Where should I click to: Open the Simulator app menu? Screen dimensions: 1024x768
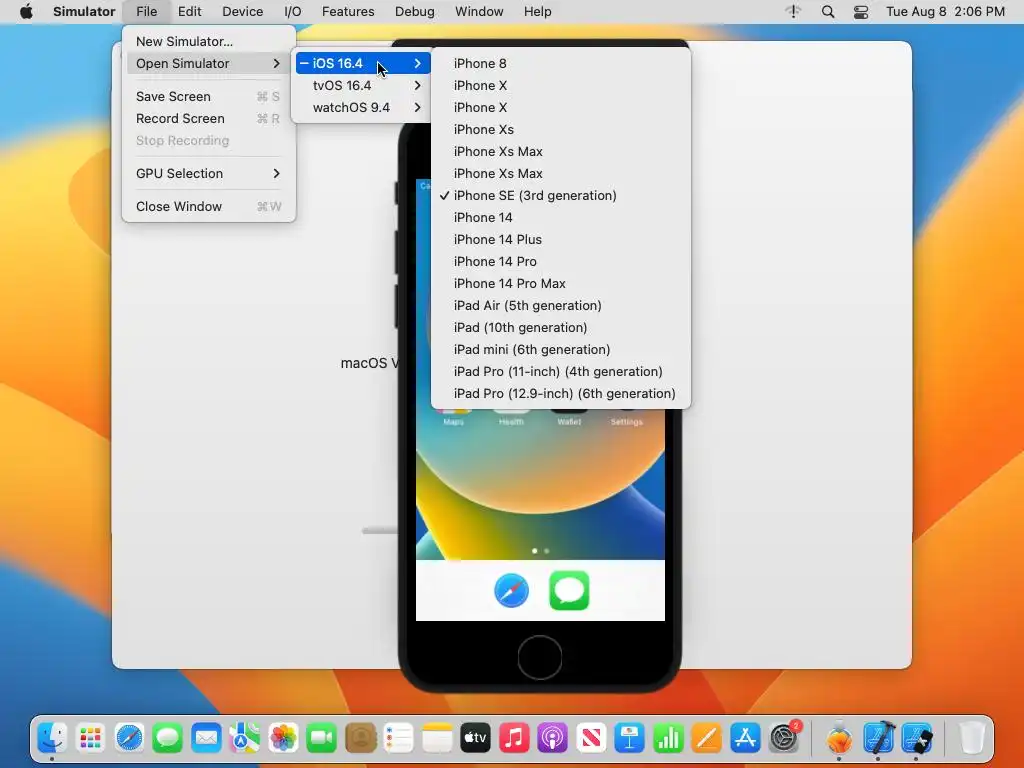pyautogui.click(x=84, y=12)
